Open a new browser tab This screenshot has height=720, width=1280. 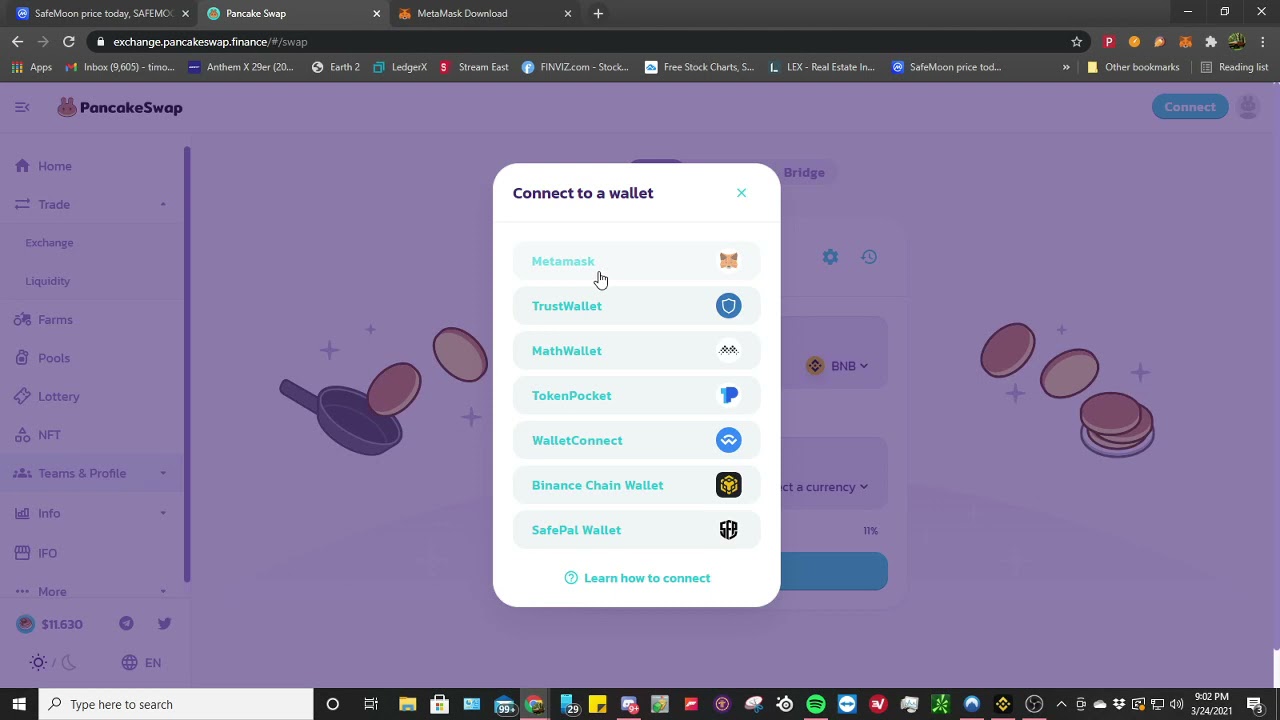pos(598,13)
